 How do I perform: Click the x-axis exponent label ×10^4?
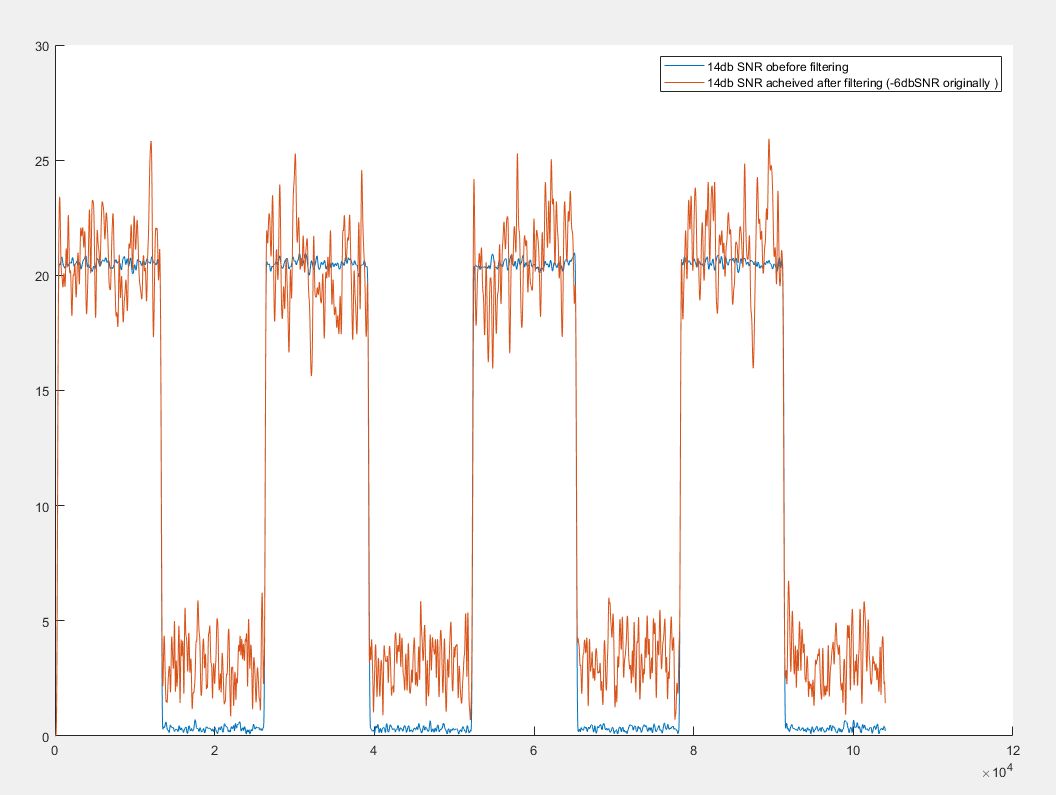click(997, 772)
